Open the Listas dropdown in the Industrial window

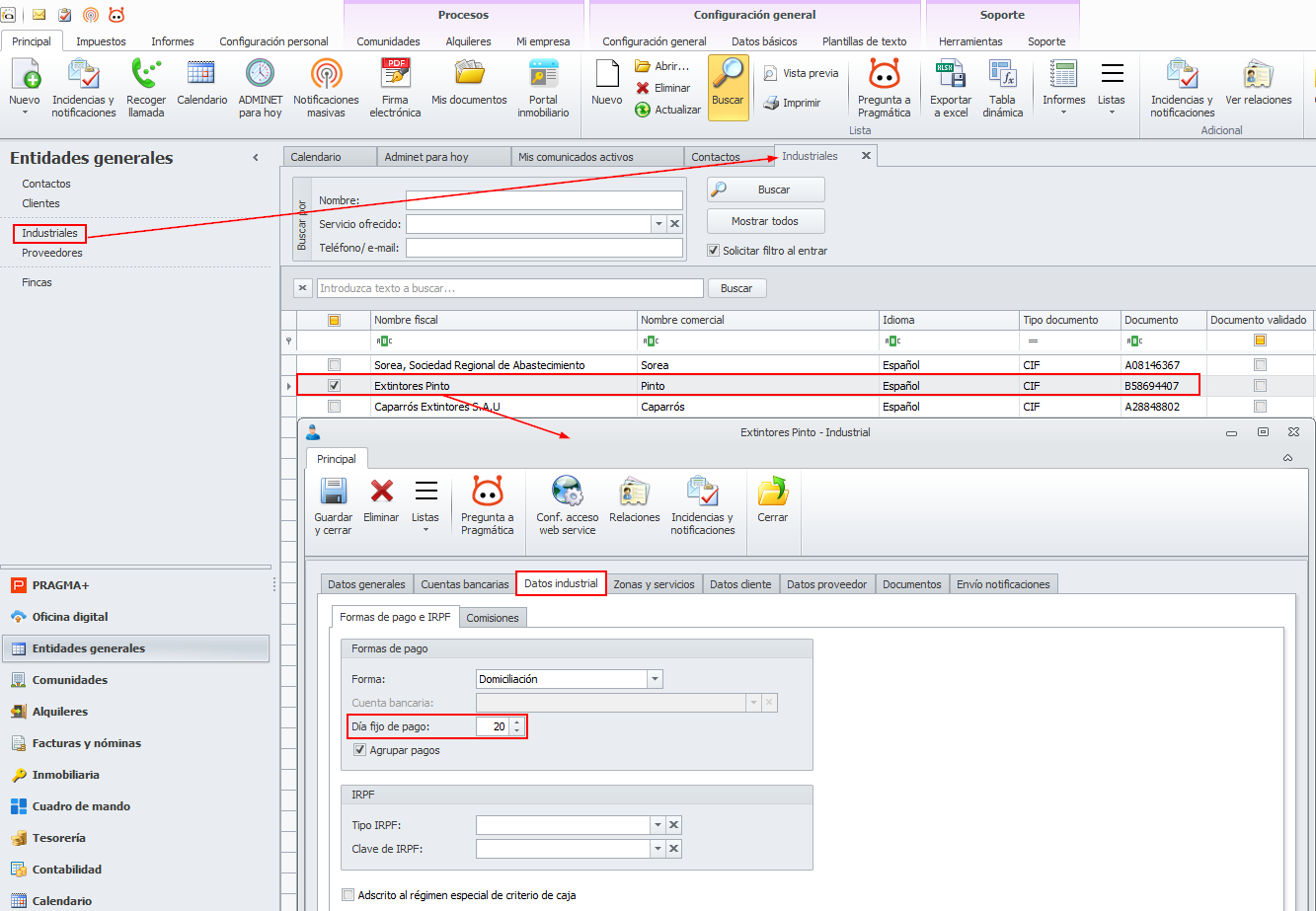click(426, 507)
